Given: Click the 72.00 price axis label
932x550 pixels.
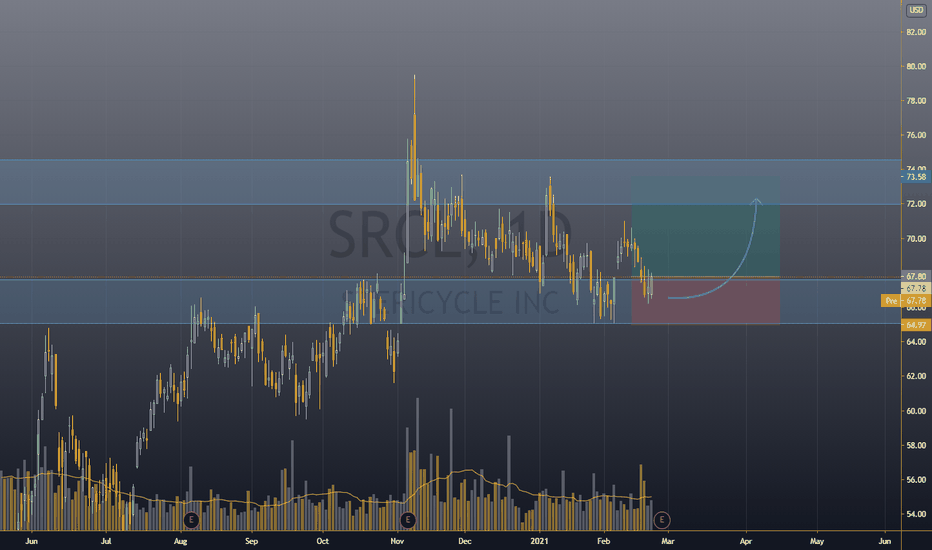Looking at the screenshot, I should click(916, 204).
